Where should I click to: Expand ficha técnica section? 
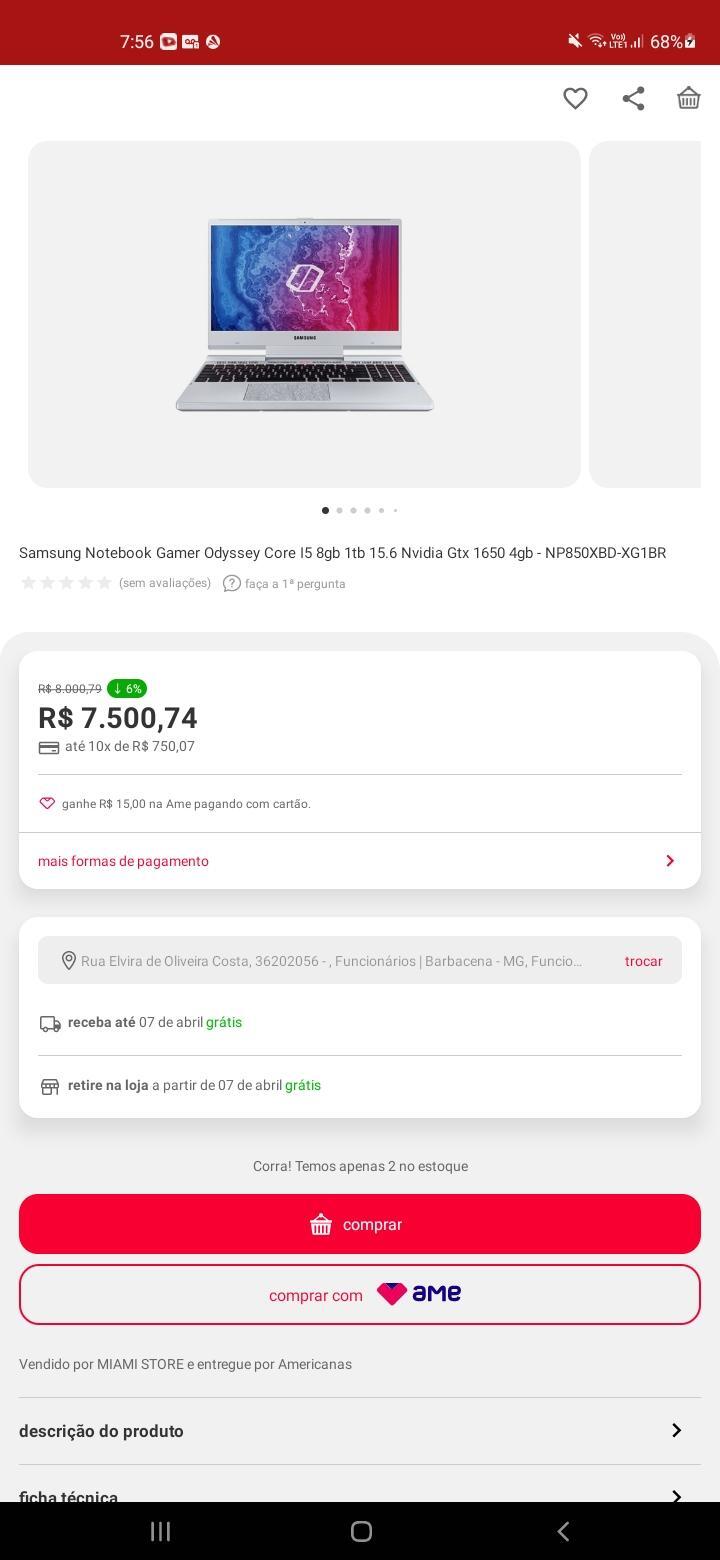(360, 1490)
